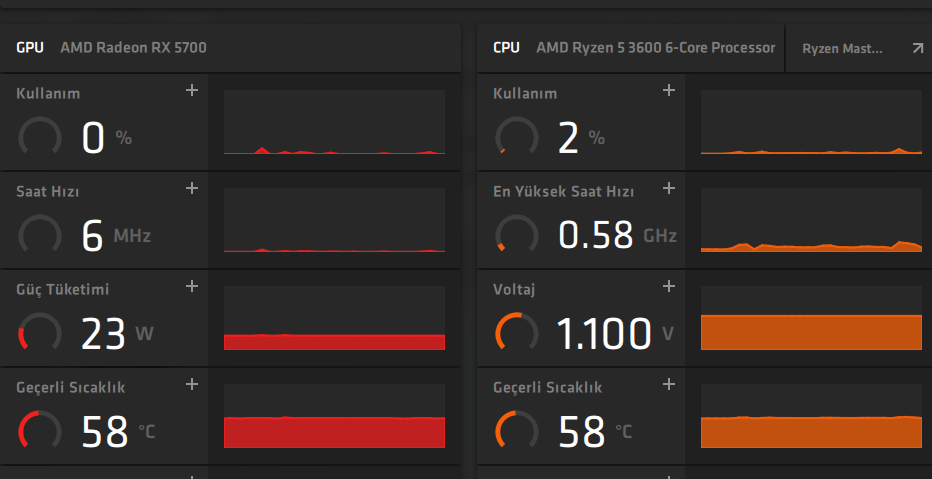The width and height of the screenshot is (932, 479).
Task: Click the plus icon beside En Yüksek Saat Hızı
Action: [x=669, y=188]
